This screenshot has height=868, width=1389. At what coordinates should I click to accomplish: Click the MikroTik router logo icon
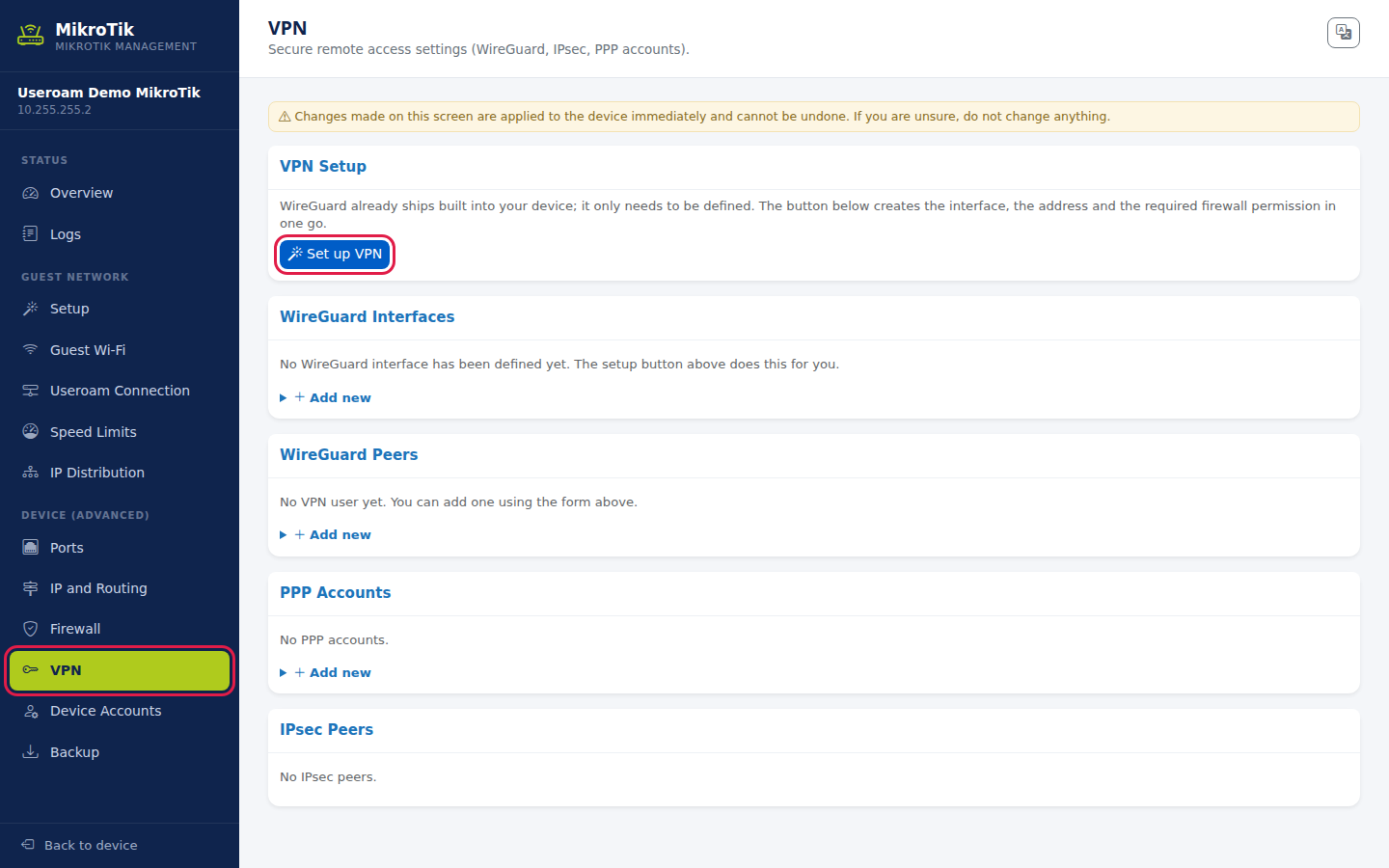(31, 36)
